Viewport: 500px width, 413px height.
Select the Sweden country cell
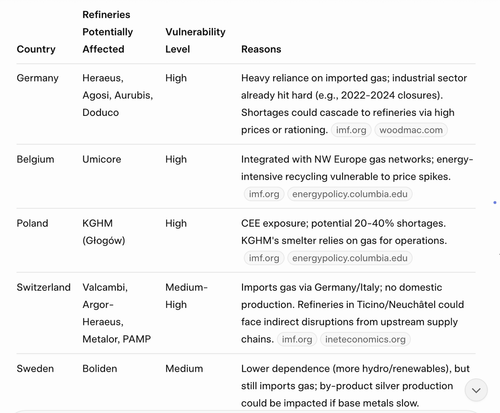(35, 369)
